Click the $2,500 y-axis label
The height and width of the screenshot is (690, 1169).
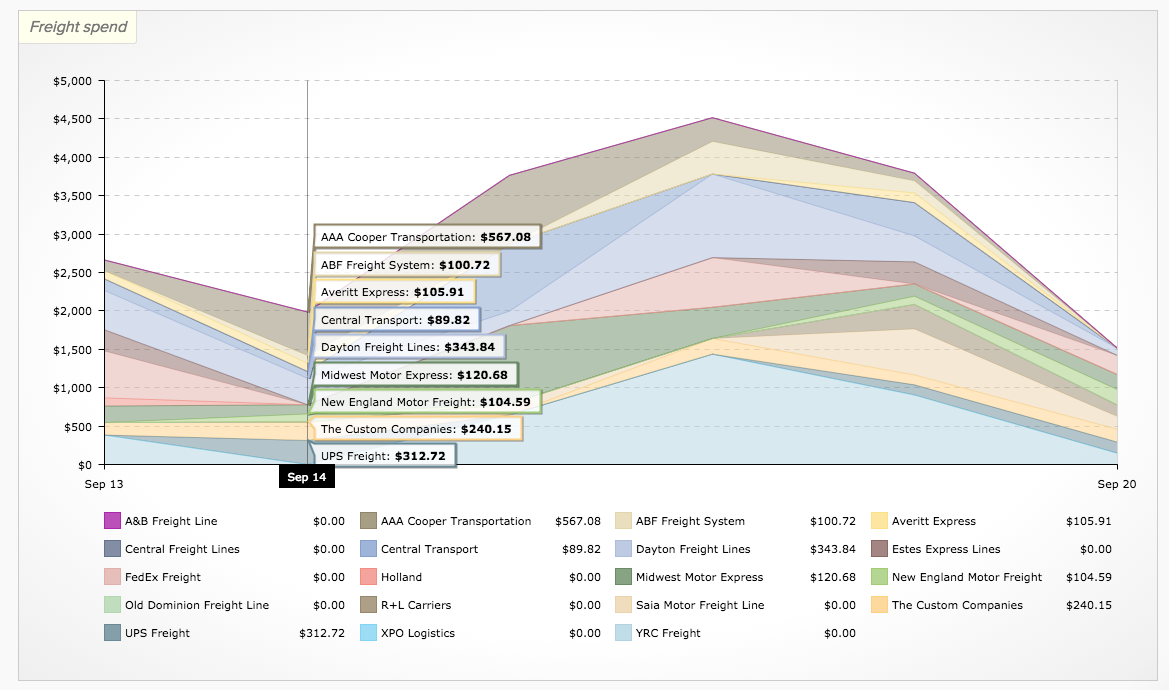(x=72, y=273)
